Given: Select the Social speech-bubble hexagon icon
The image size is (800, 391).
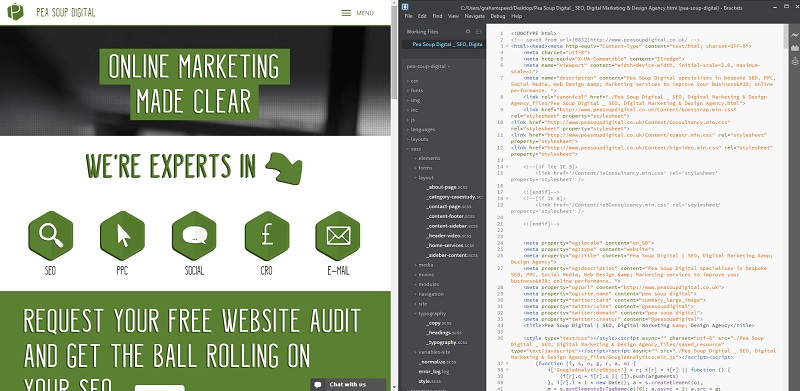Looking at the screenshot, I should (x=194, y=235).
